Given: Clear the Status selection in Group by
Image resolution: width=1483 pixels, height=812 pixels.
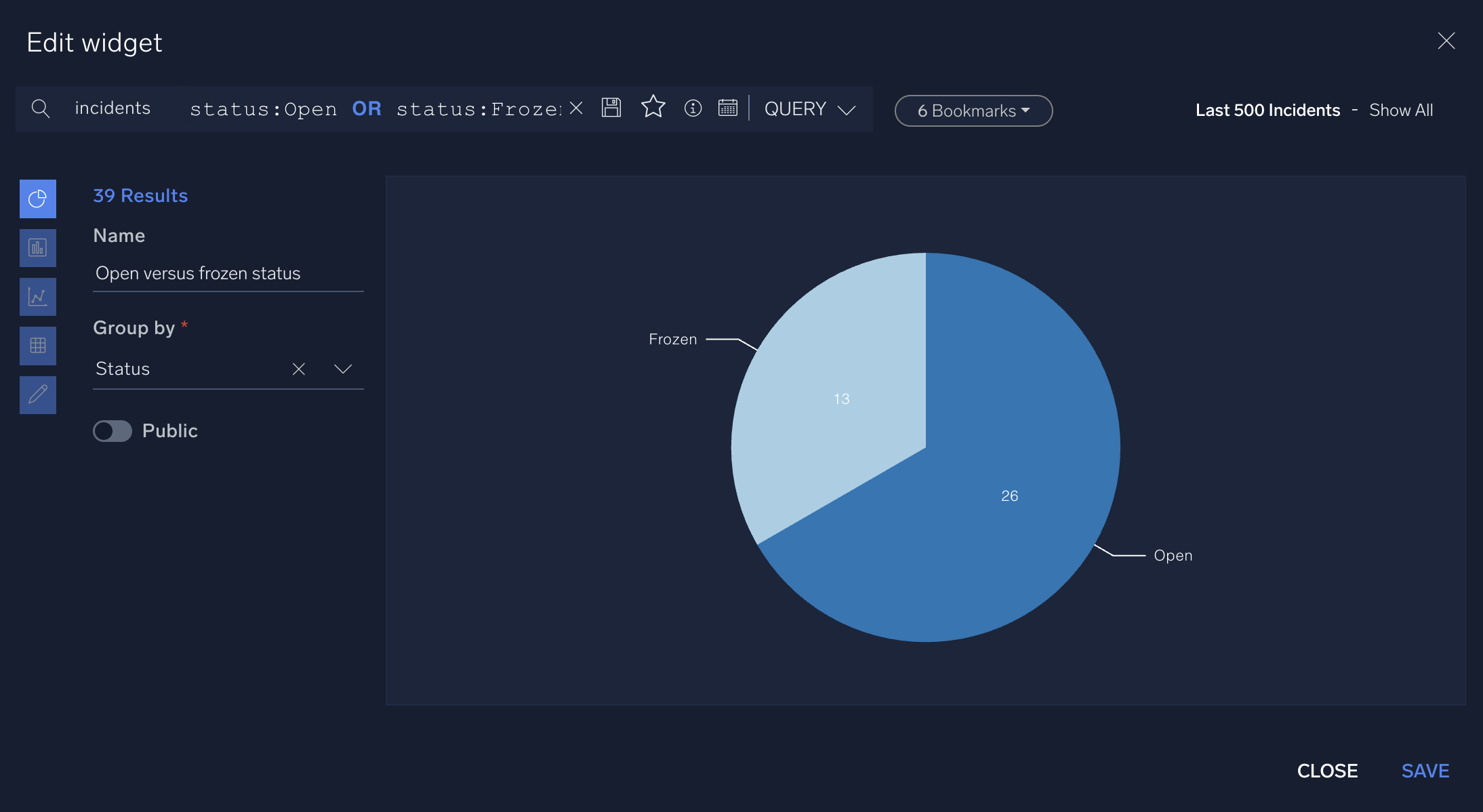Looking at the screenshot, I should (298, 369).
